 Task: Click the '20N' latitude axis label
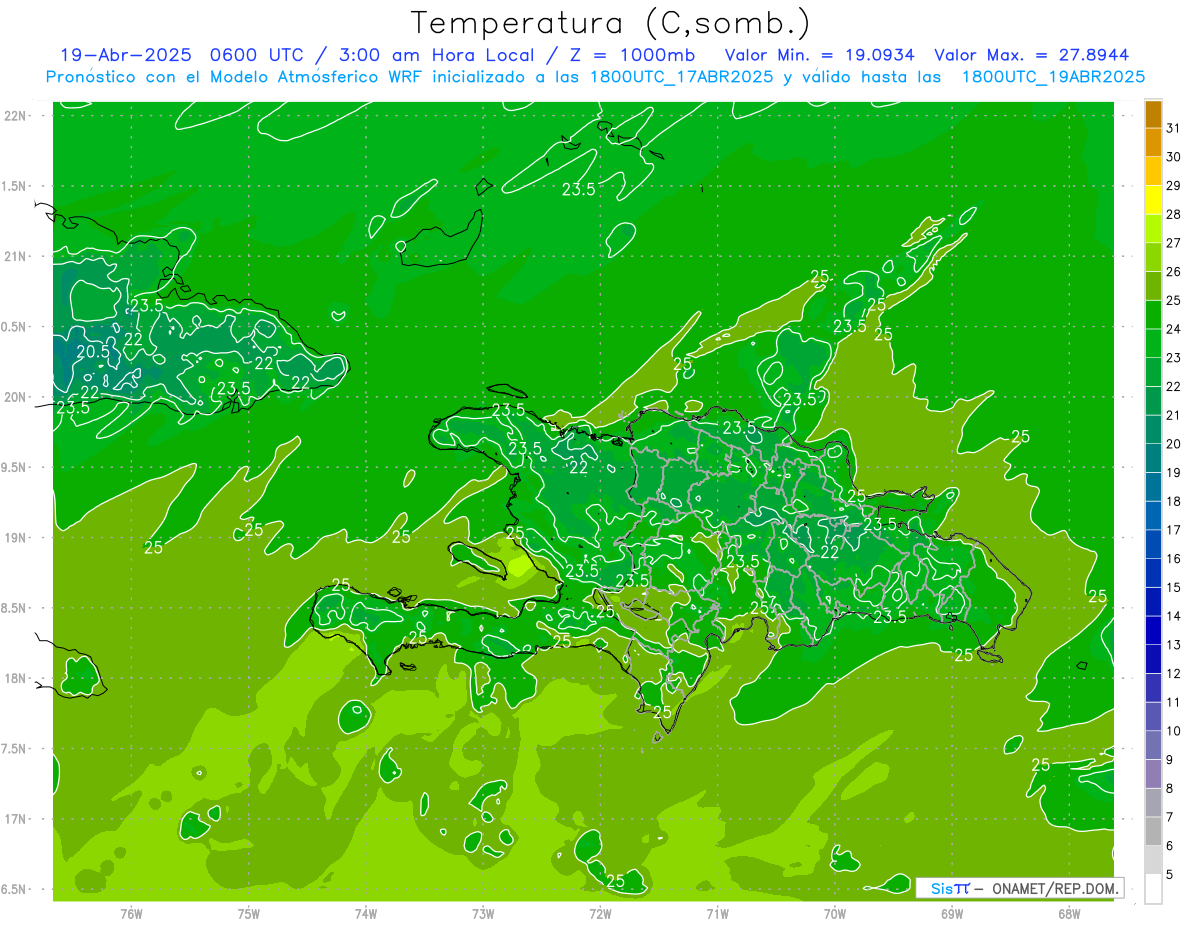[15, 397]
